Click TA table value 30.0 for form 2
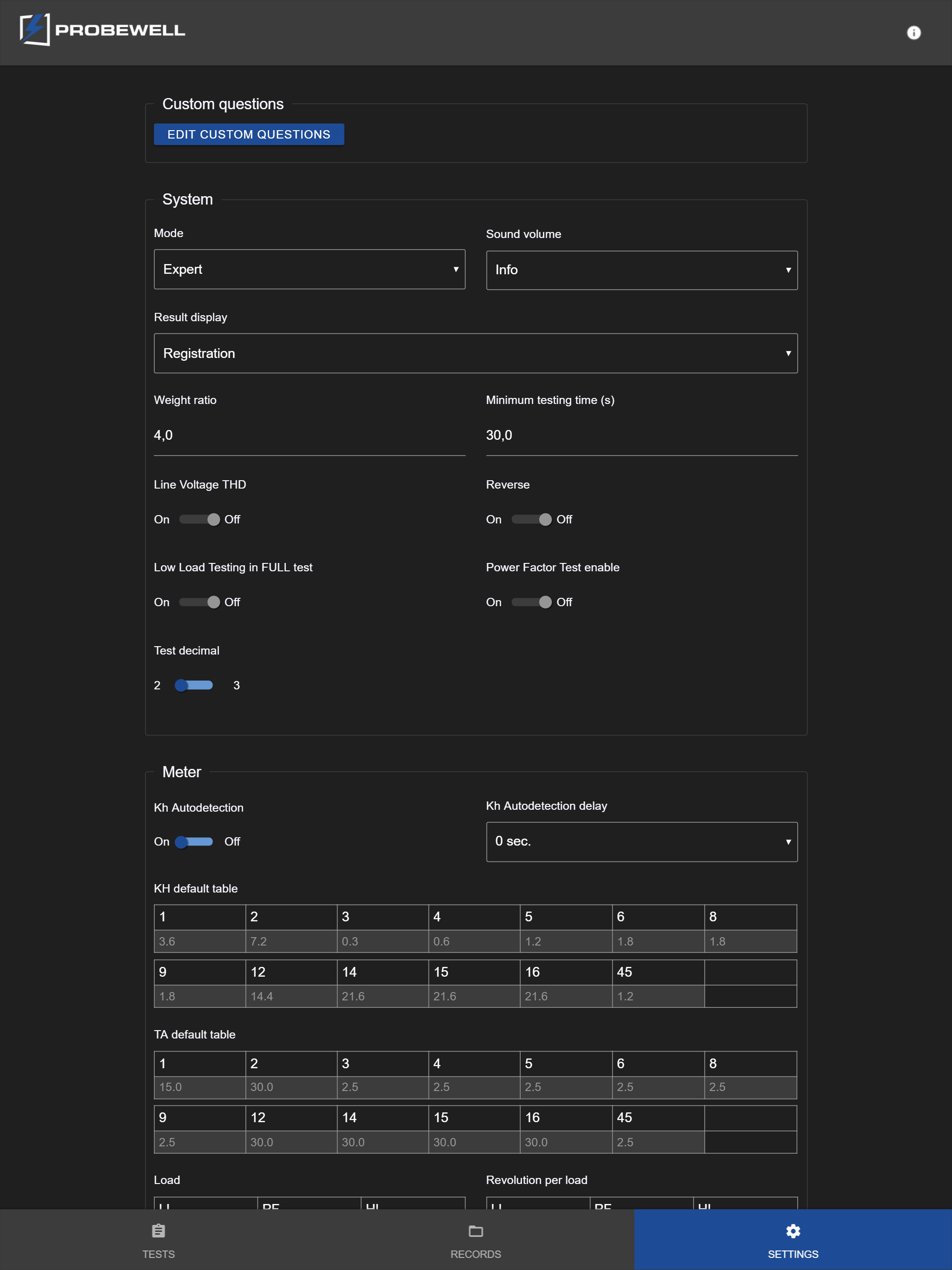The height and width of the screenshot is (1270, 952). pyautogui.click(x=291, y=1087)
